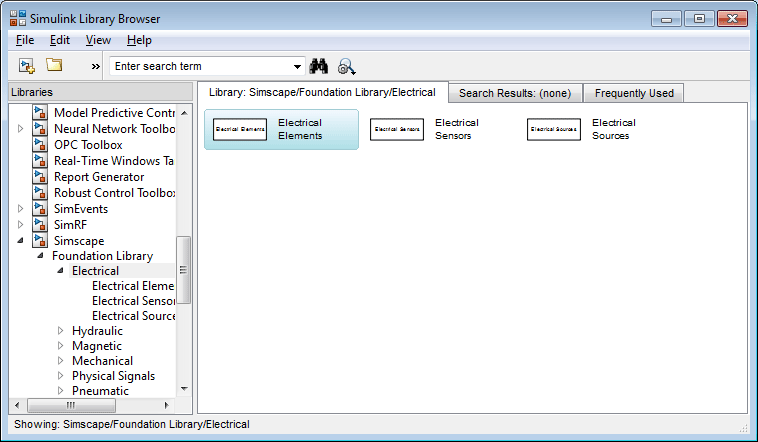The image size is (758, 442).
Task: Open the Edit menu
Action: pos(59,40)
